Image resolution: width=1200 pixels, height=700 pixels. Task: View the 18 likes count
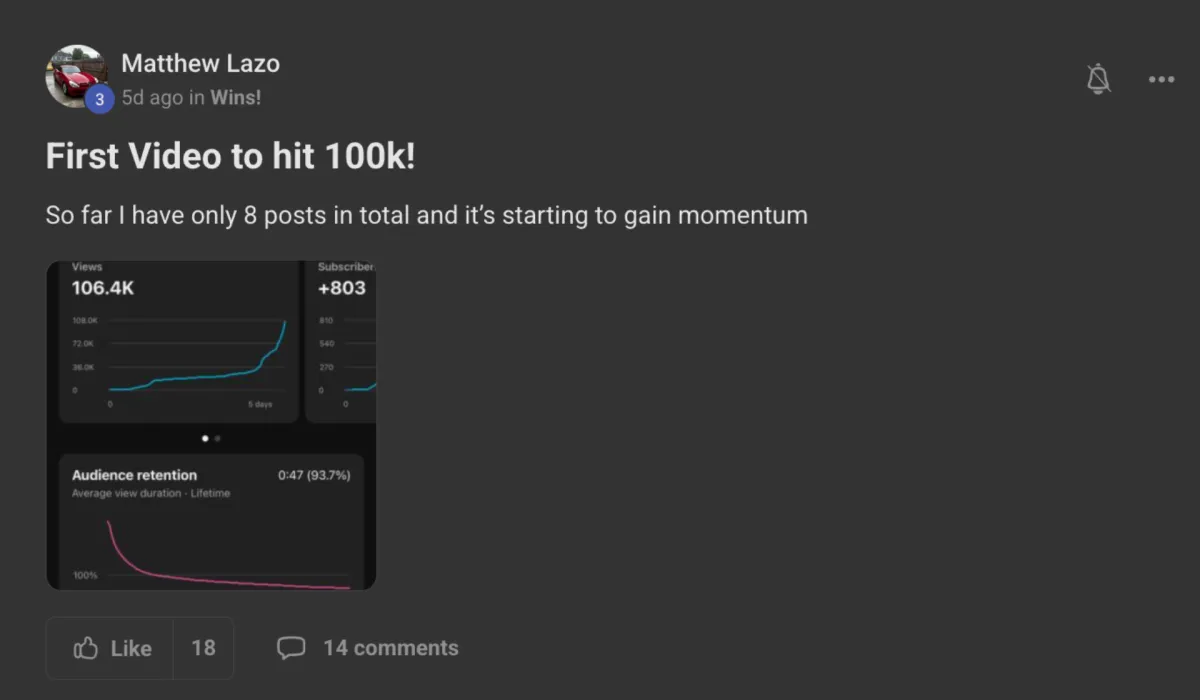[x=203, y=648]
